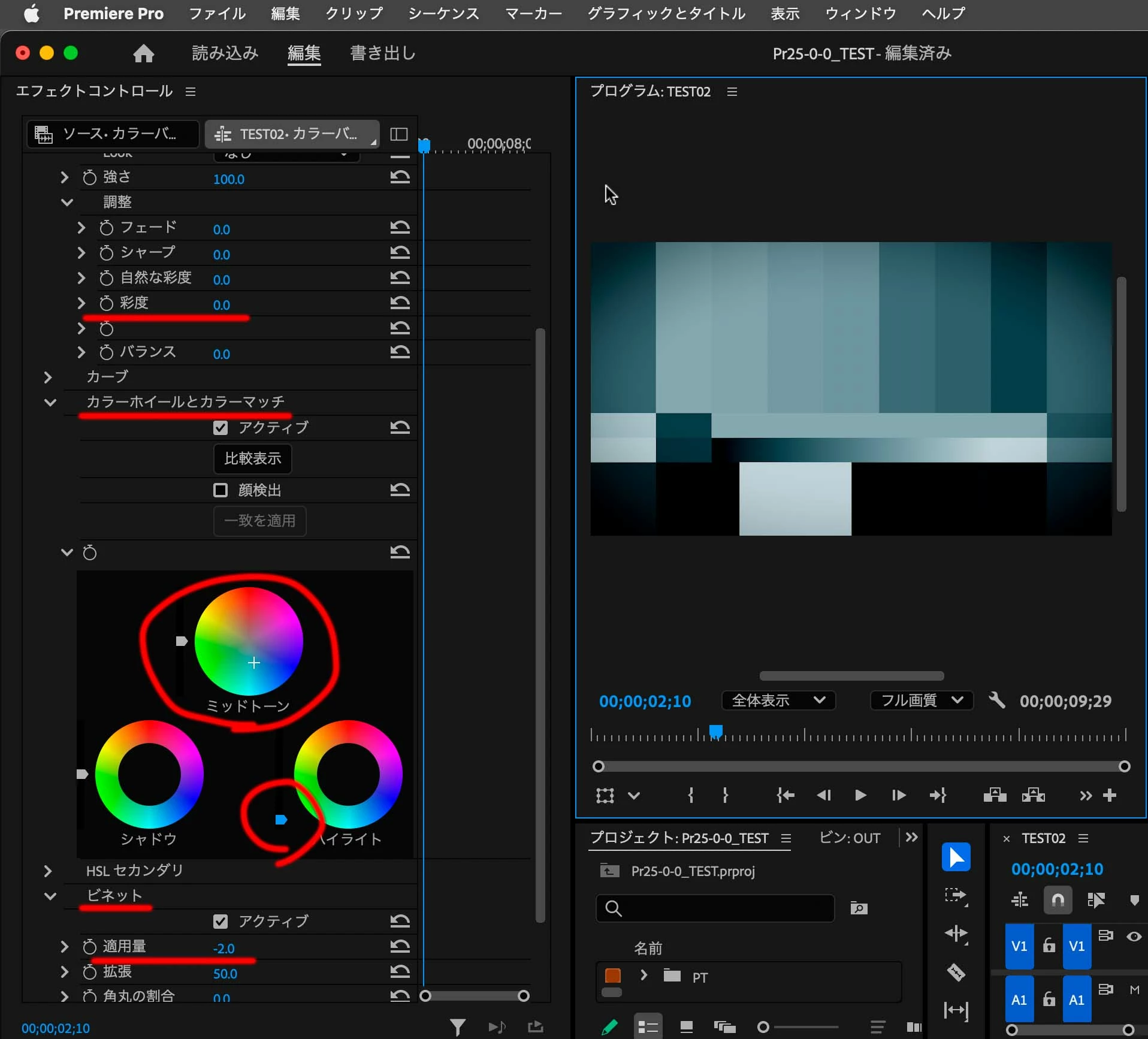Click Mark Out in Program Monitor
1148x1039 pixels.
(726, 795)
